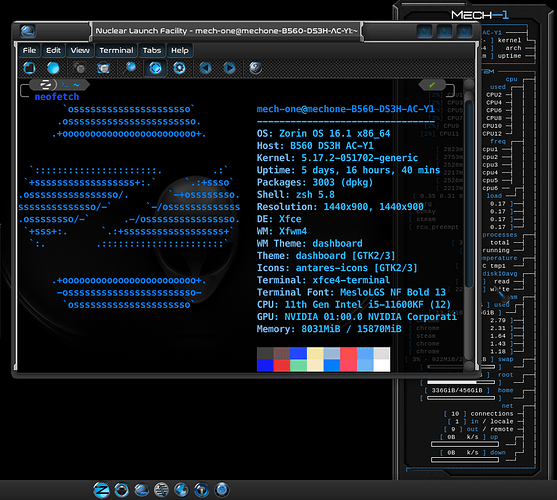Click the green check mark status indicator
This screenshot has height=500, width=557.
[432, 85]
